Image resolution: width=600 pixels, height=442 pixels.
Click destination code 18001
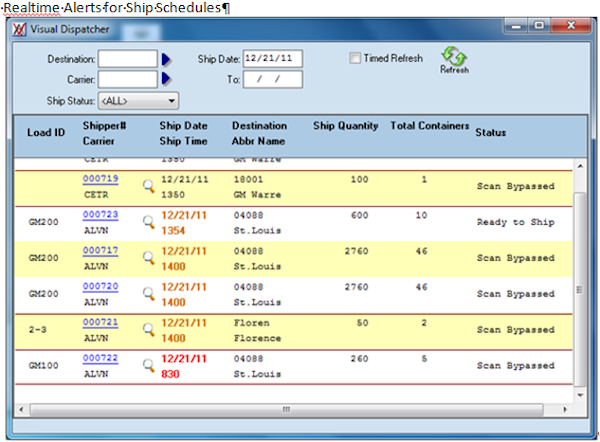[248, 179]
